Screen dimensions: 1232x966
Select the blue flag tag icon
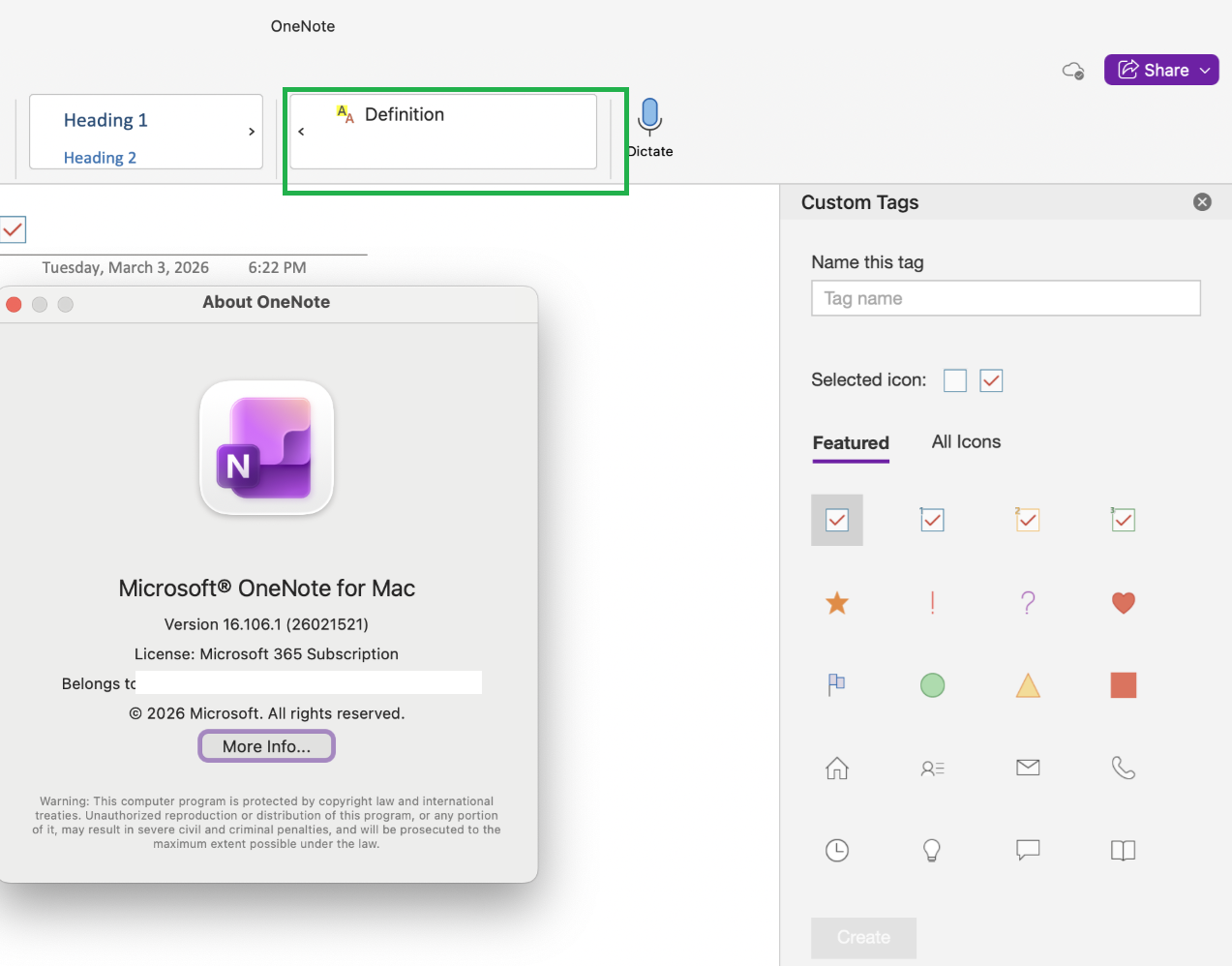(x=837, y=685)
